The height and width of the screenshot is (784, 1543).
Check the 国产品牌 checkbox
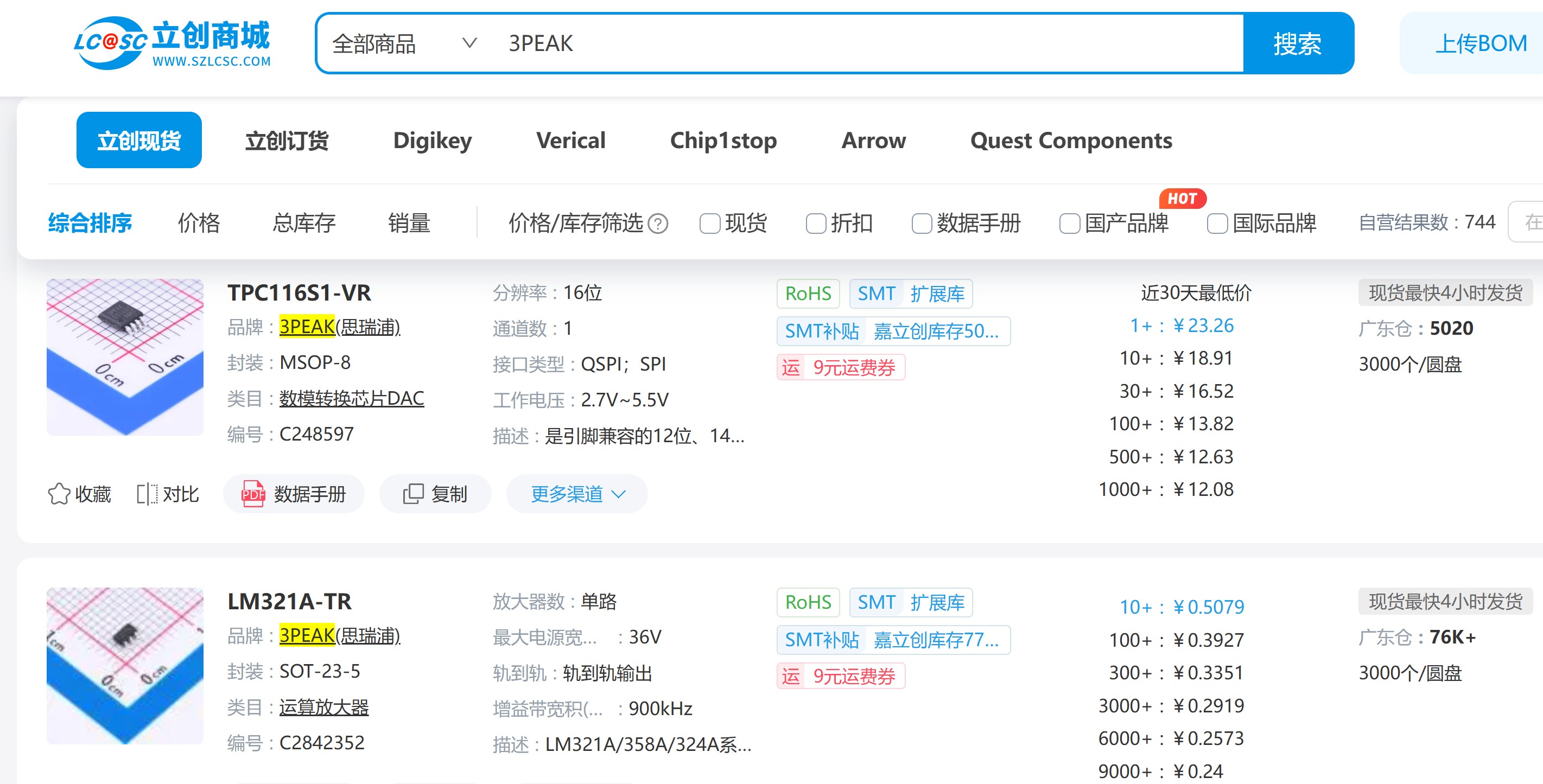point(1069,224)
